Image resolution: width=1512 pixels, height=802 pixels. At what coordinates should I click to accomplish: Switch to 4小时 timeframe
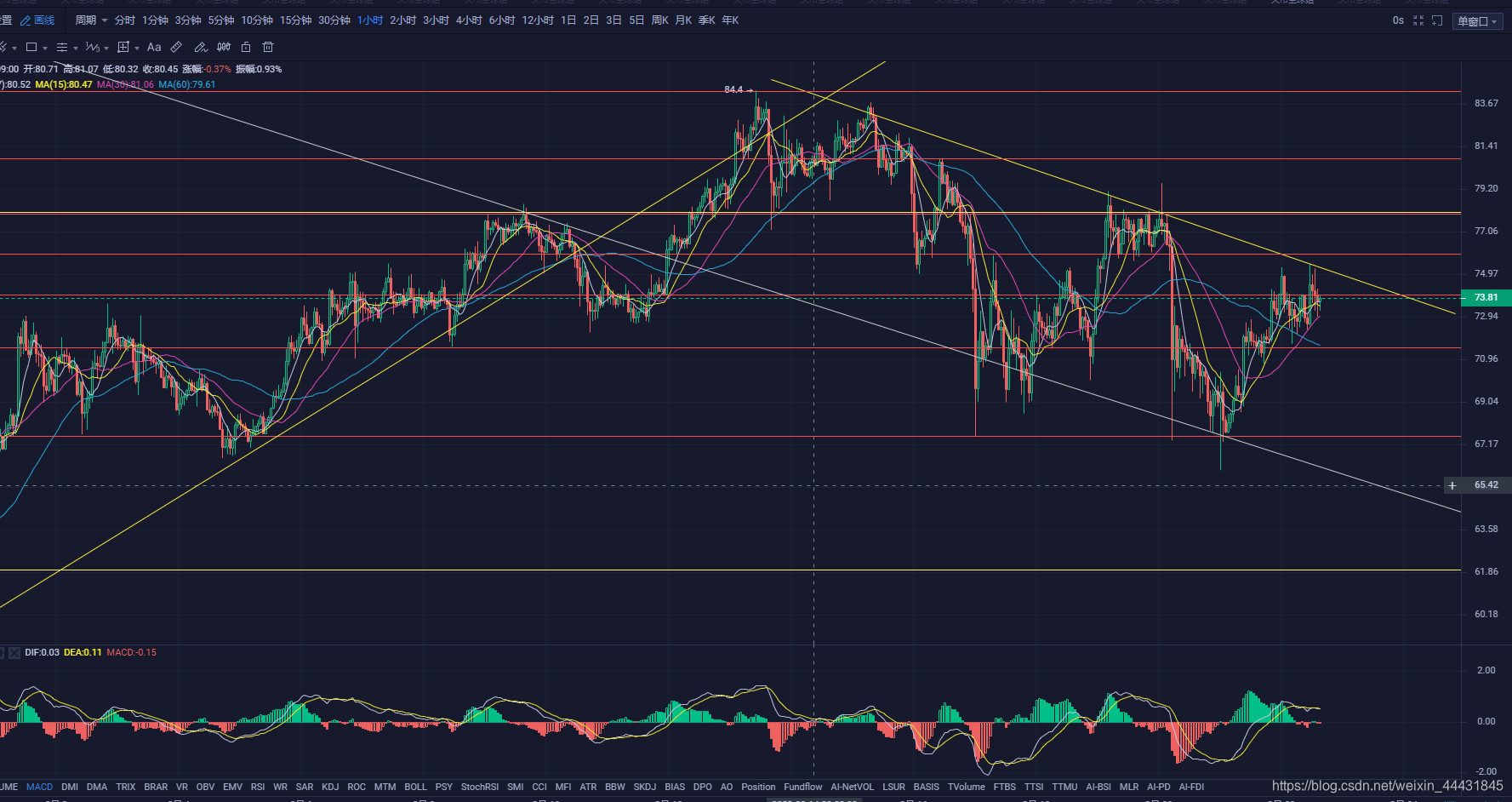(469, 20)
